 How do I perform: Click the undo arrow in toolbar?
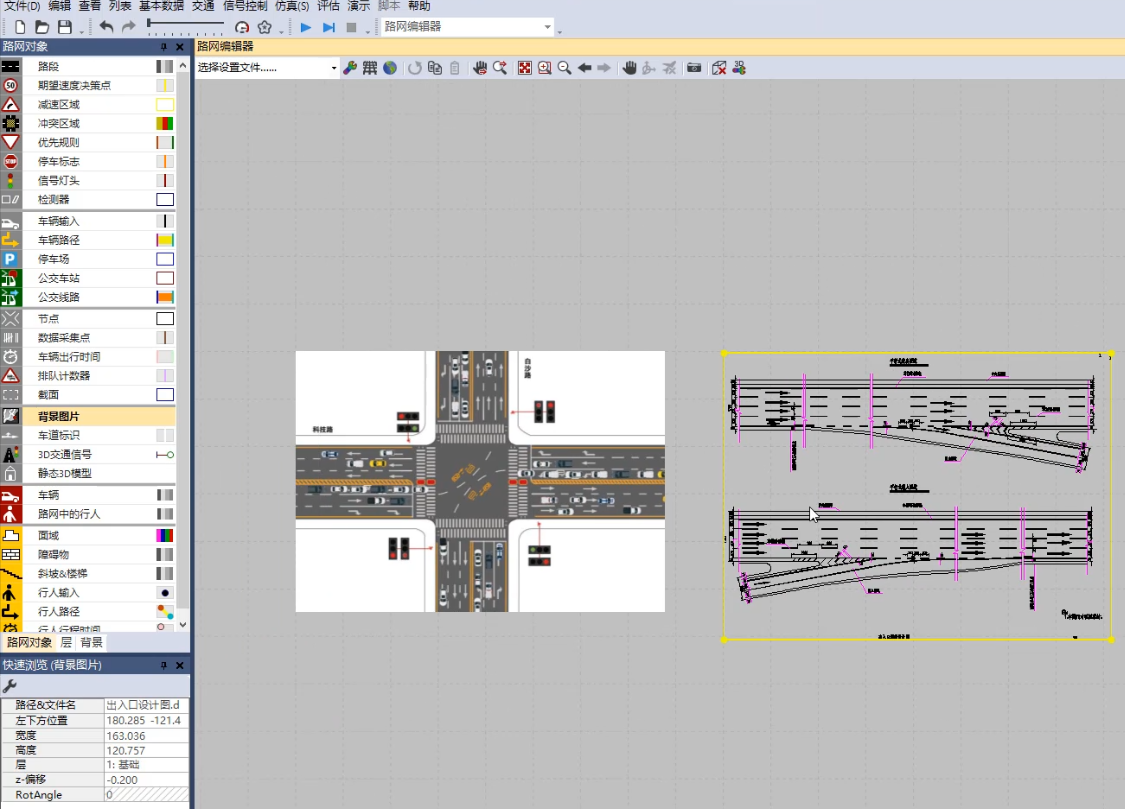[106, 27]
